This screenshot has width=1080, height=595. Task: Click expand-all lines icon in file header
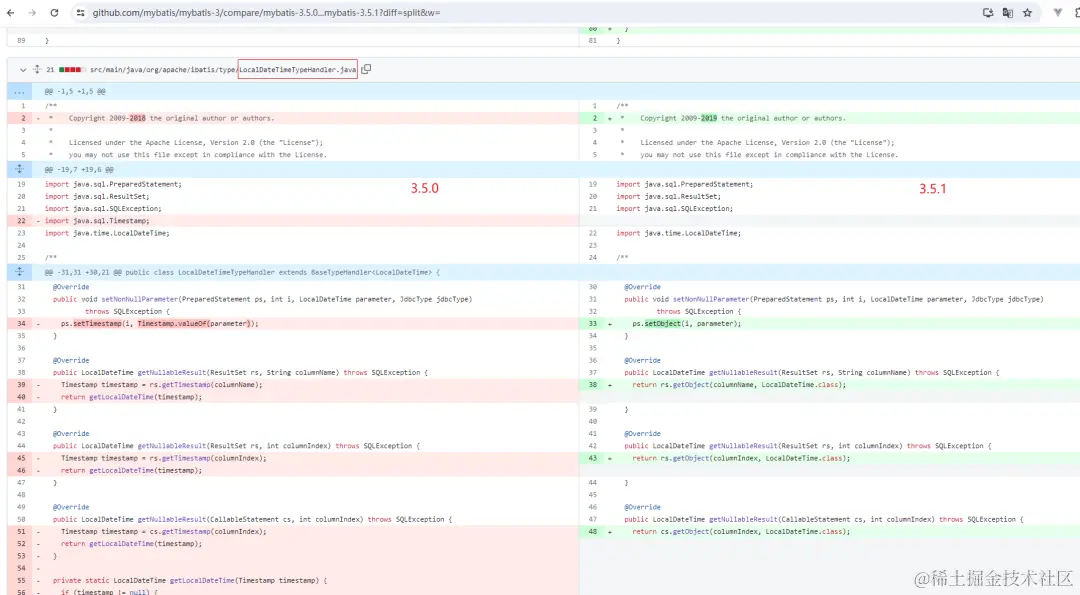point(37,70)
